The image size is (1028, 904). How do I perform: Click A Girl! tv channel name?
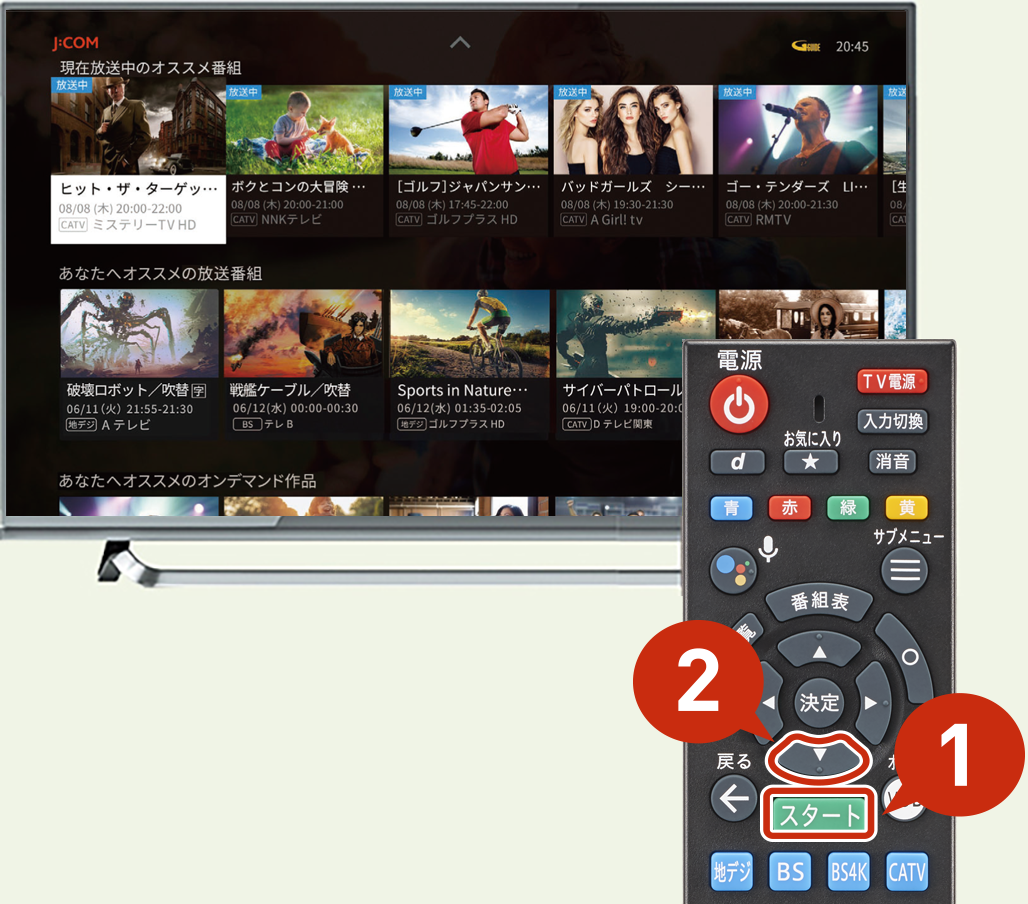coord(616,220)
